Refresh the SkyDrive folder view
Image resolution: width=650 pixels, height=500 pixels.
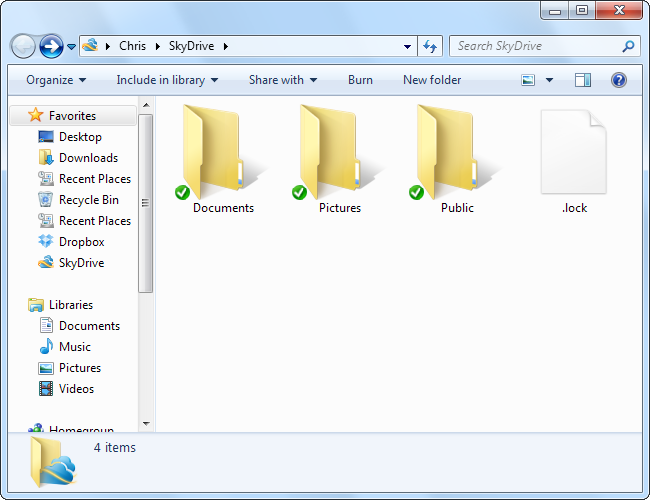(x=430, y=46)
